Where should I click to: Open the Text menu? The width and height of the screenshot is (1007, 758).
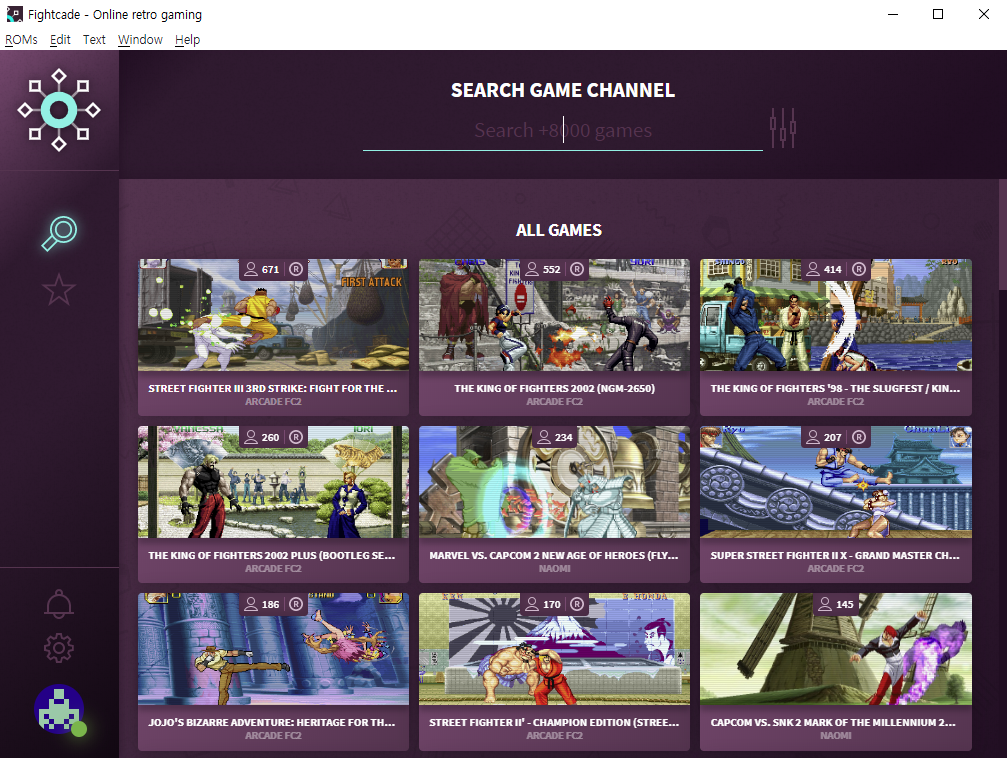(94, 40)
